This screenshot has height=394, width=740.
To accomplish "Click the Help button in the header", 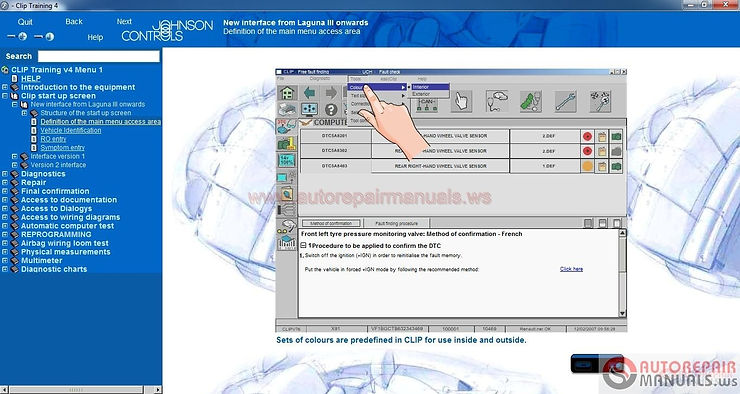I will [95, 37].
